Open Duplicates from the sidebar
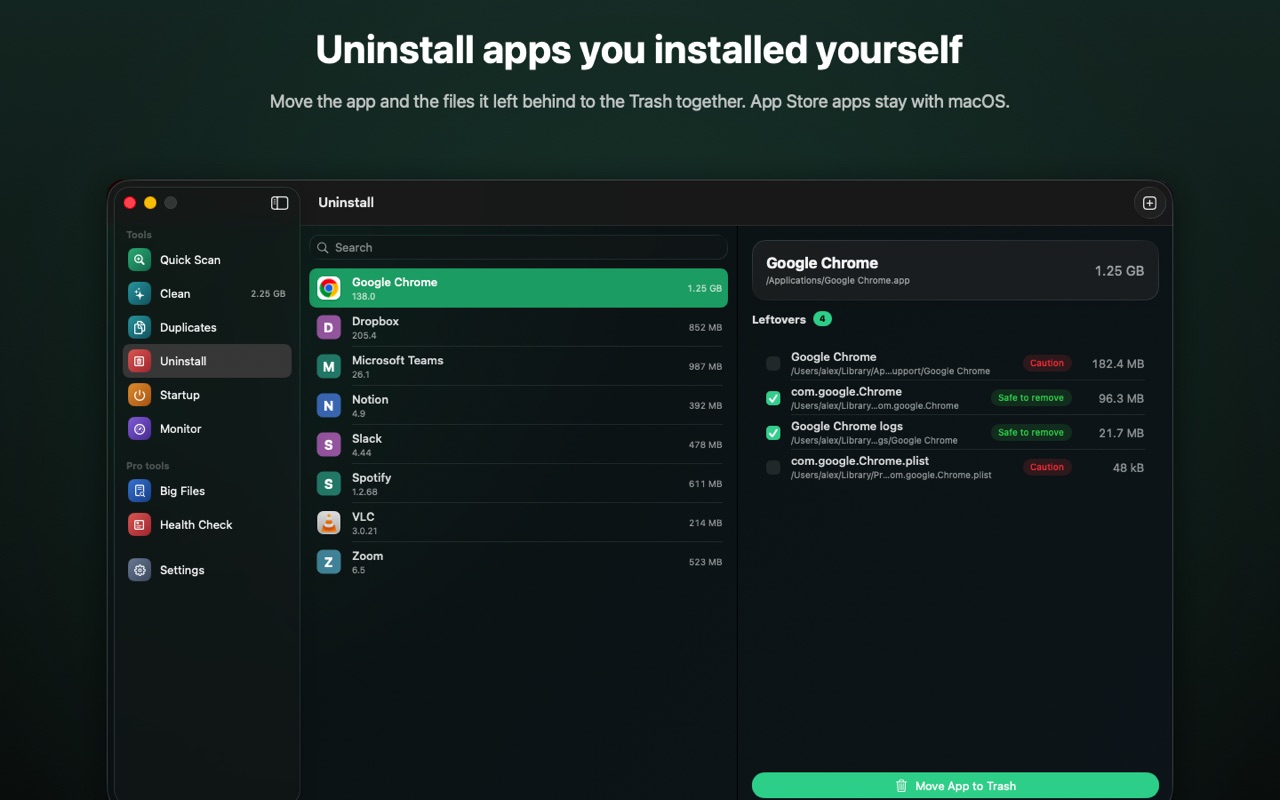 [x=207, y=328]
